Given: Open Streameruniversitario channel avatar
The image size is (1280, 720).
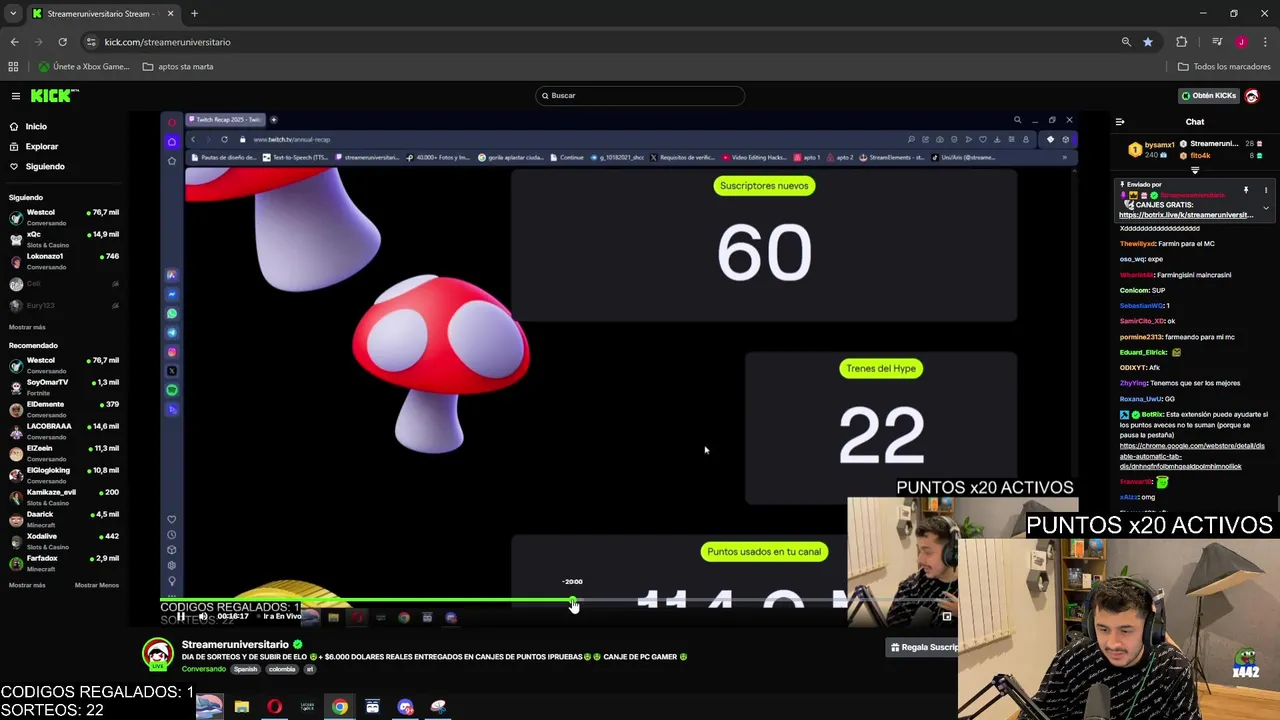Looking at the screenshot, I should coord(157,655).
